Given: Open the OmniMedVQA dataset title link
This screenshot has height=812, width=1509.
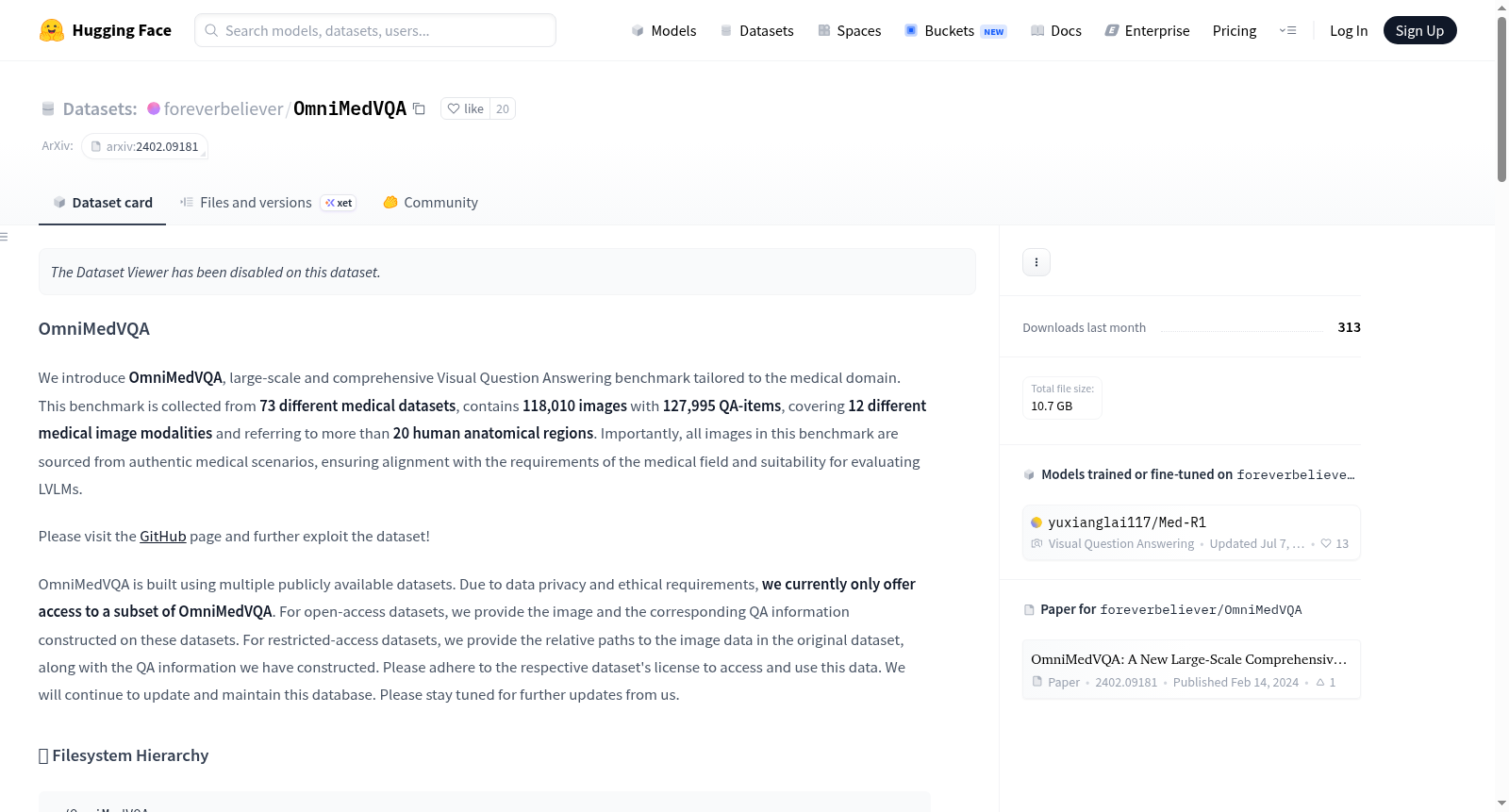Looking at the screenshot, I should click(350, 108).
